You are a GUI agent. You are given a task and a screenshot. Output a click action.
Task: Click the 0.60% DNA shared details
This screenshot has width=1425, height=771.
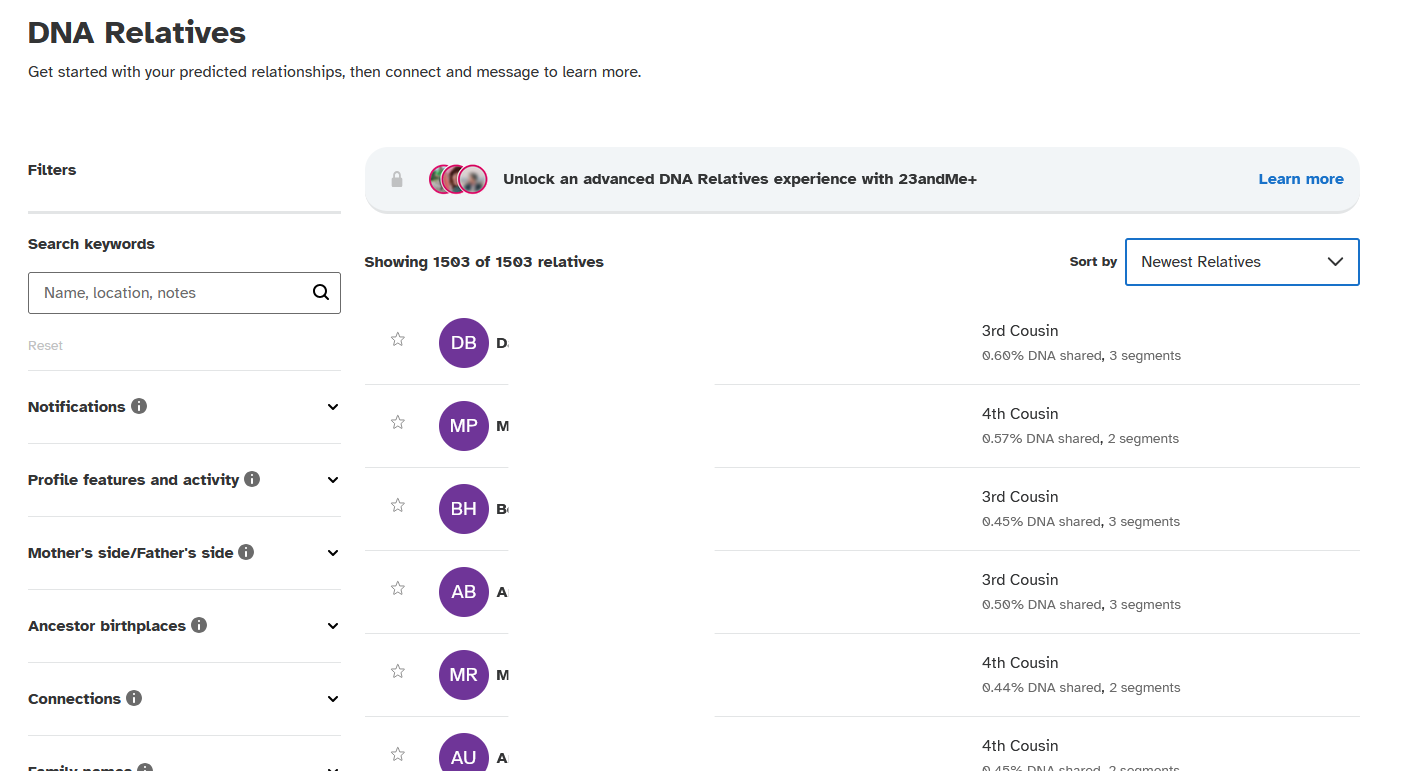click(x=1081, y=355)
